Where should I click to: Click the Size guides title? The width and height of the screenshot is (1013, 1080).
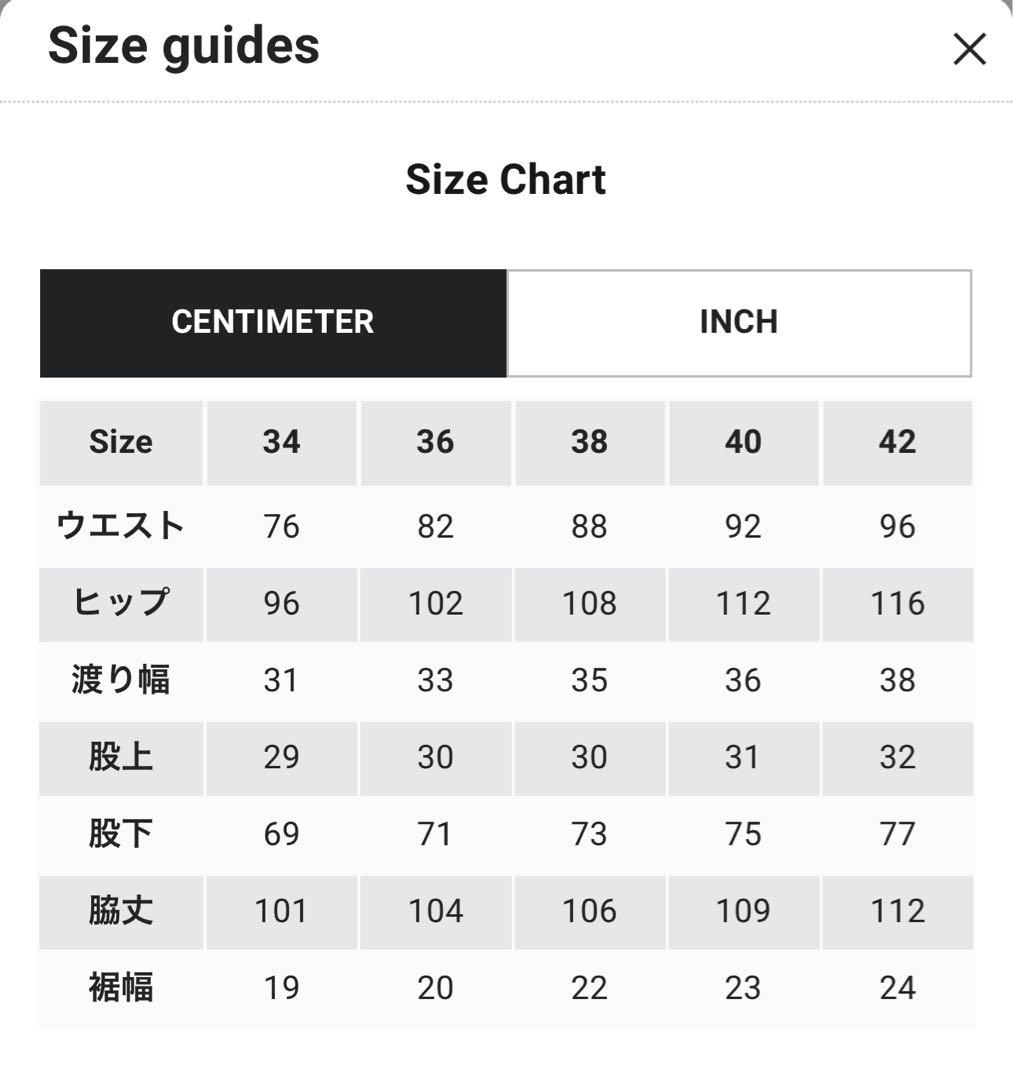click(184, 46)
